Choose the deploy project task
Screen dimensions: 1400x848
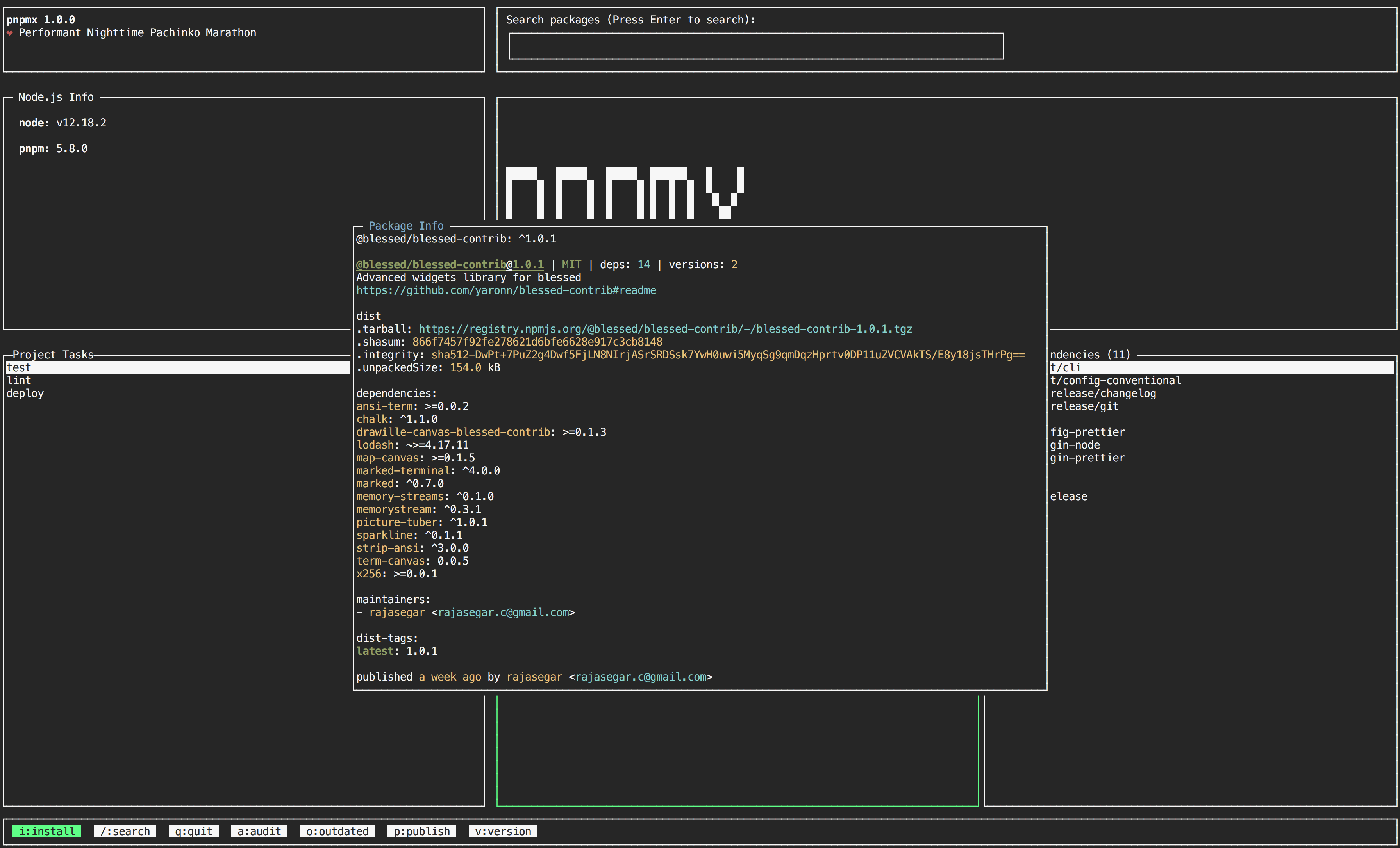tap(25, 393)
